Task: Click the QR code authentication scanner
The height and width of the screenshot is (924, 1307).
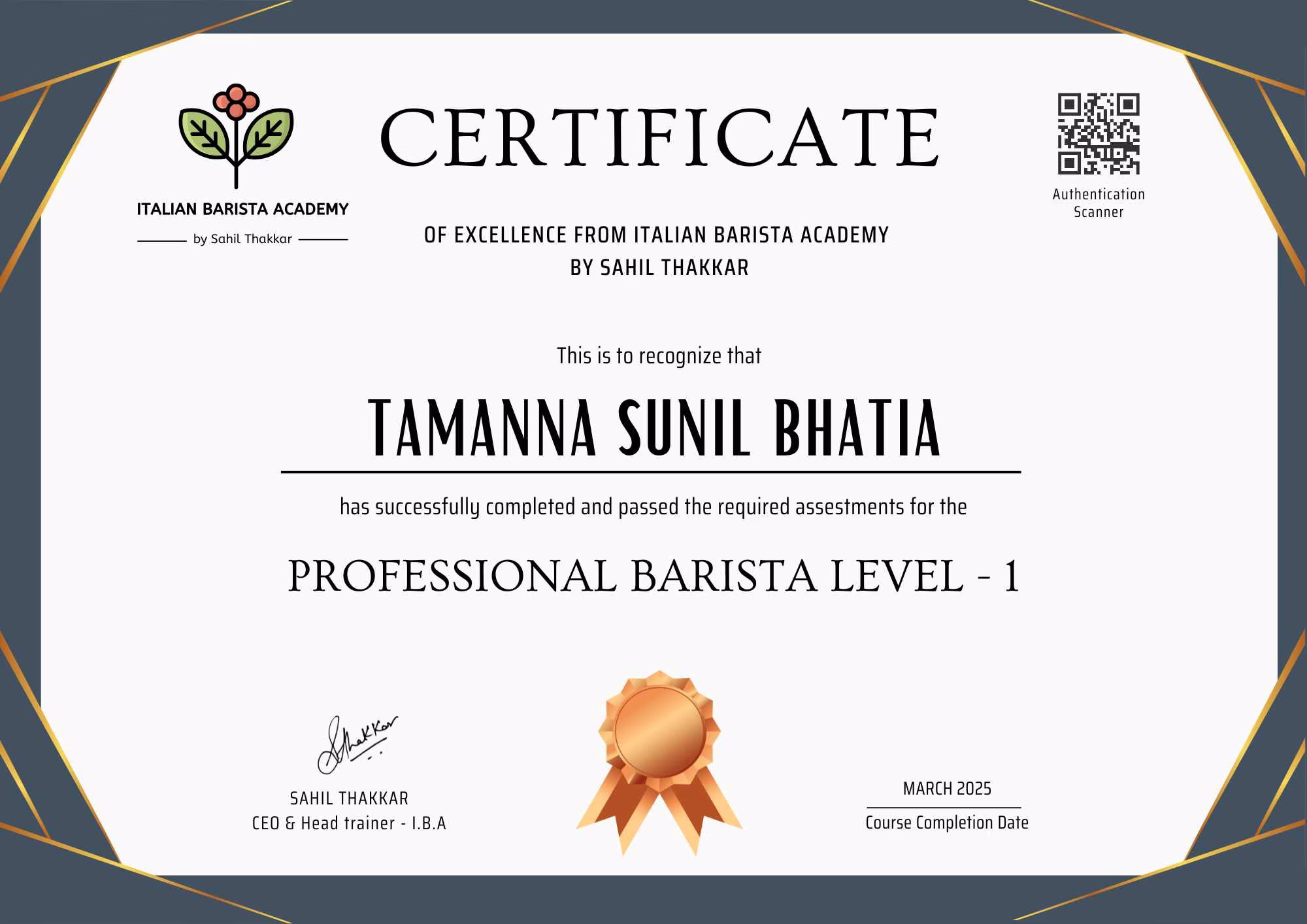Action: point(1099,134)
